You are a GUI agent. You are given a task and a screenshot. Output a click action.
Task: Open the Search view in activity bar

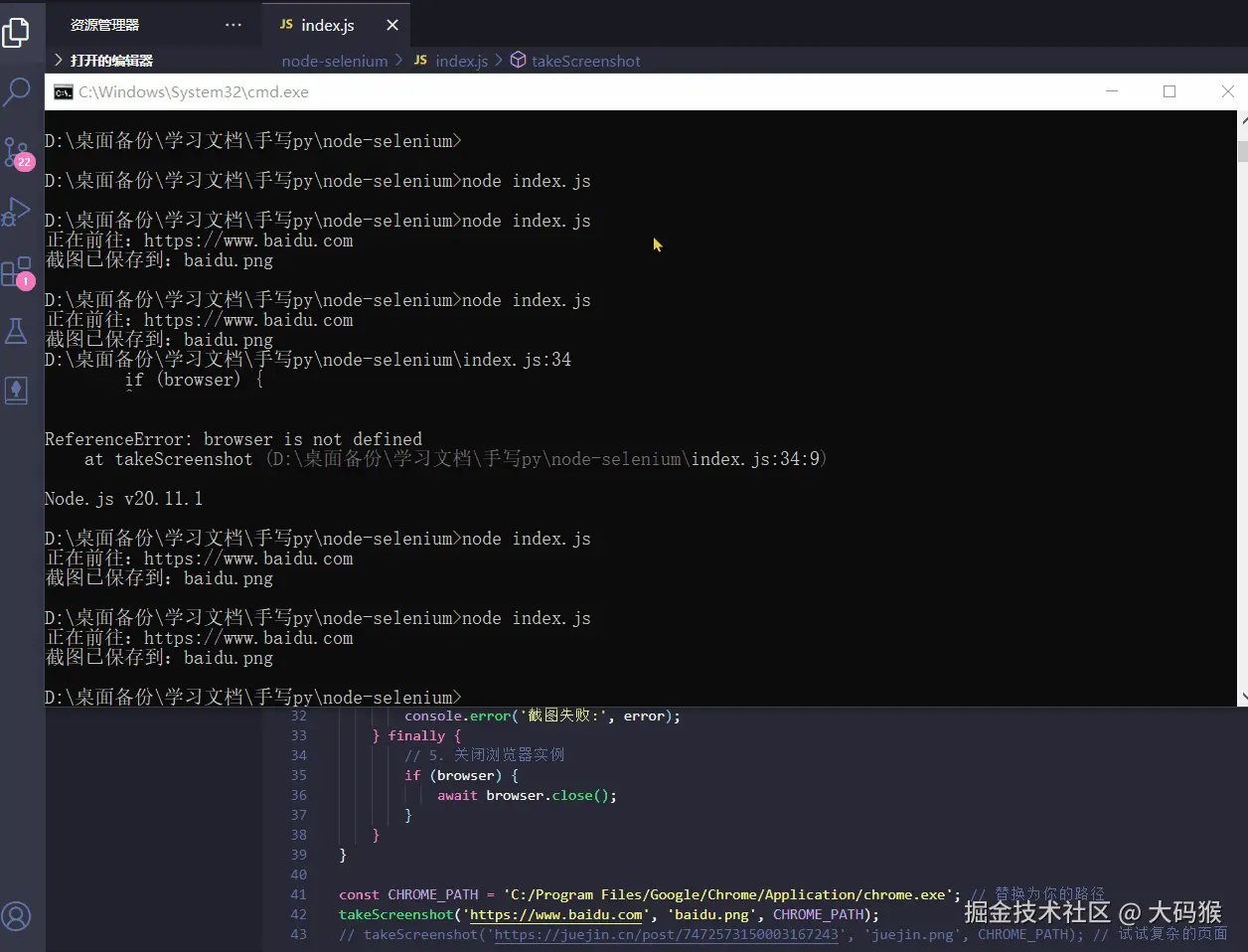[x=16, y=92]
